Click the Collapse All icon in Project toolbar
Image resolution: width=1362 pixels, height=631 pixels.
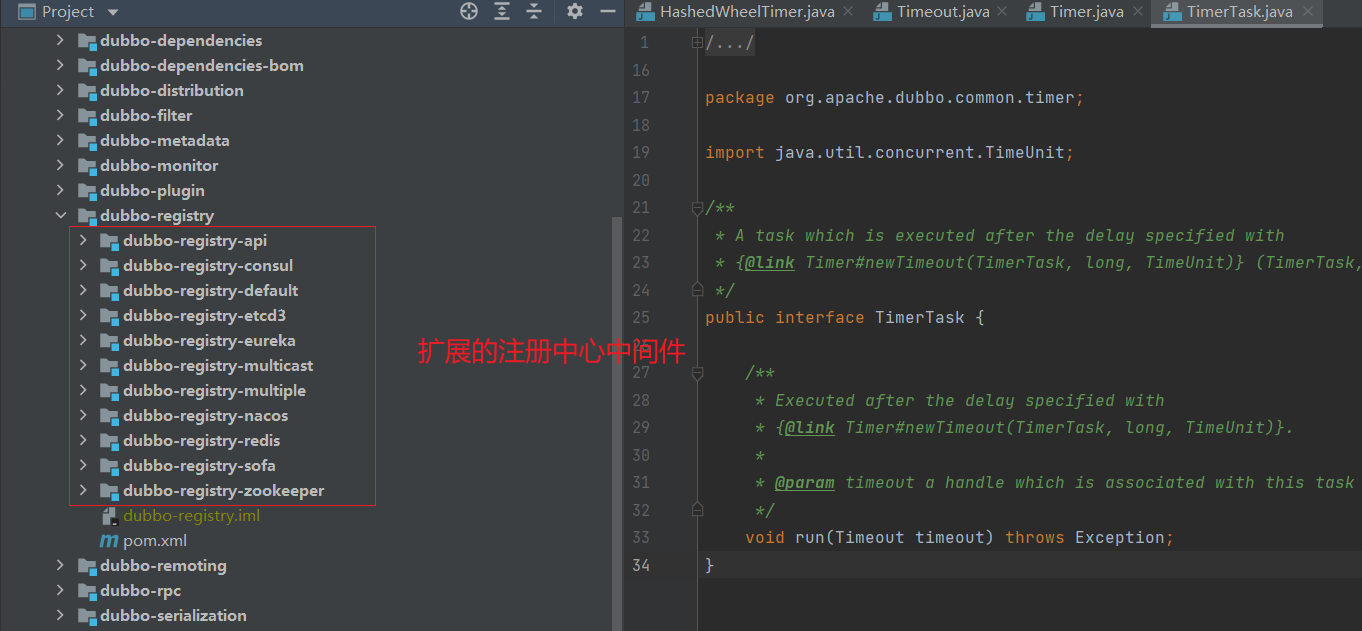click(x=535, y=11)
